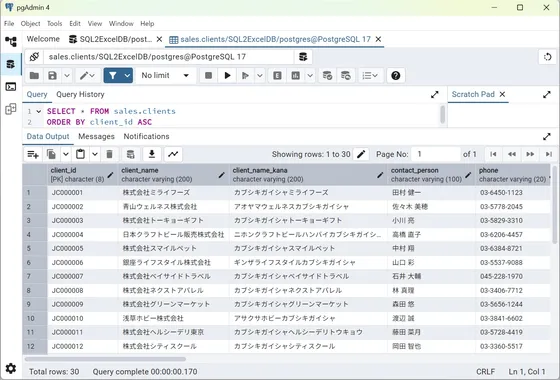Click the Download results as CSV icon
The image size is (560, 380).
(x=152, y=154)
